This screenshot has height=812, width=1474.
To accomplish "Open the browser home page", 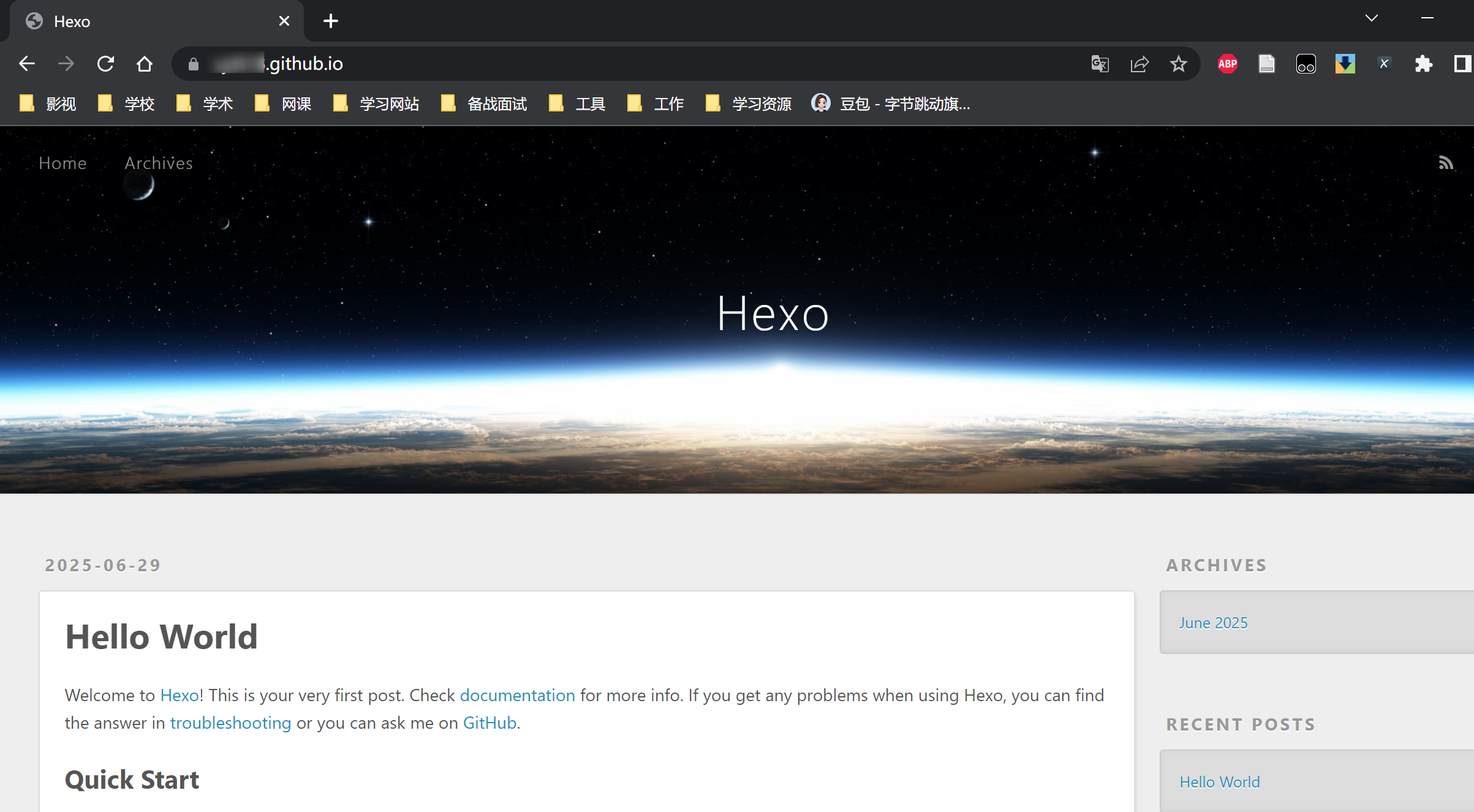I will [145, 64].
